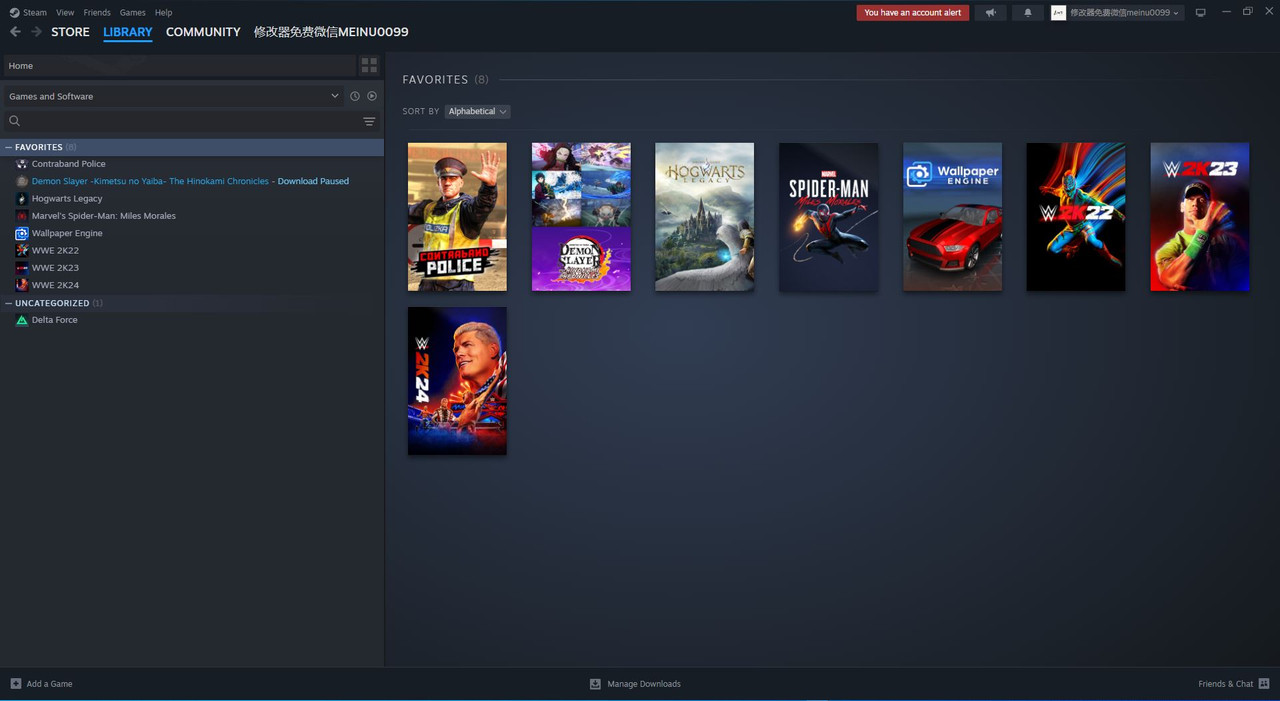This screenshot has height=701, width=1280.
Task: Click the Friends & Chat icon
Action: 1264,684
